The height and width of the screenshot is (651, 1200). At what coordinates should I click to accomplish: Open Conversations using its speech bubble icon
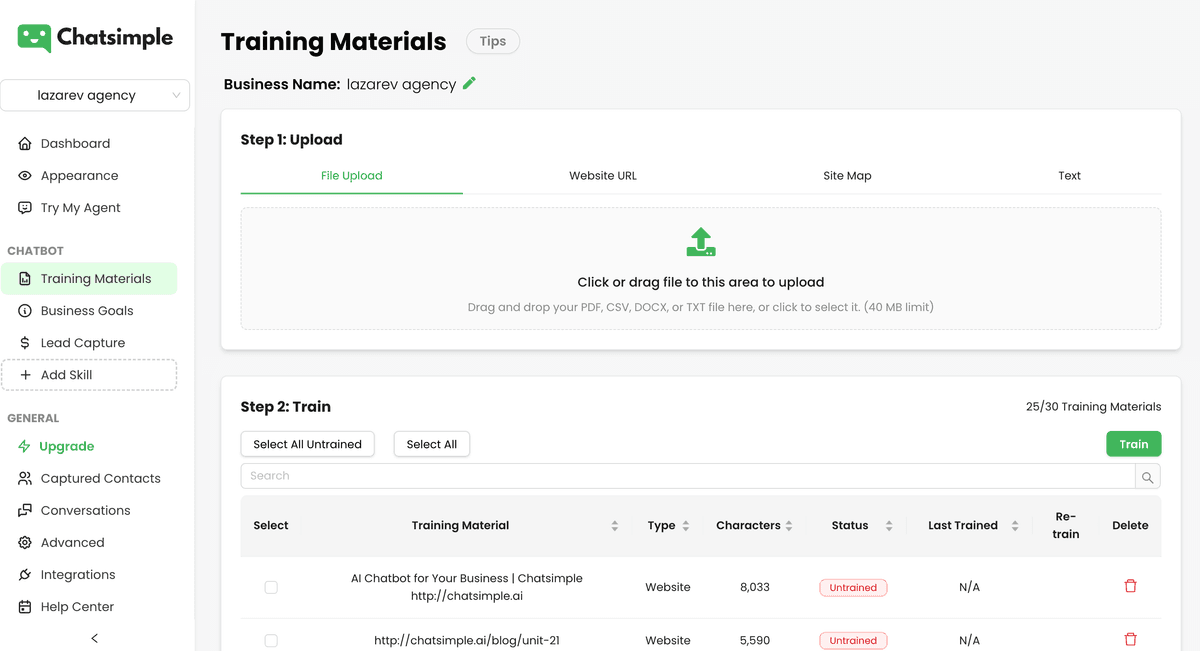(23, 510)
